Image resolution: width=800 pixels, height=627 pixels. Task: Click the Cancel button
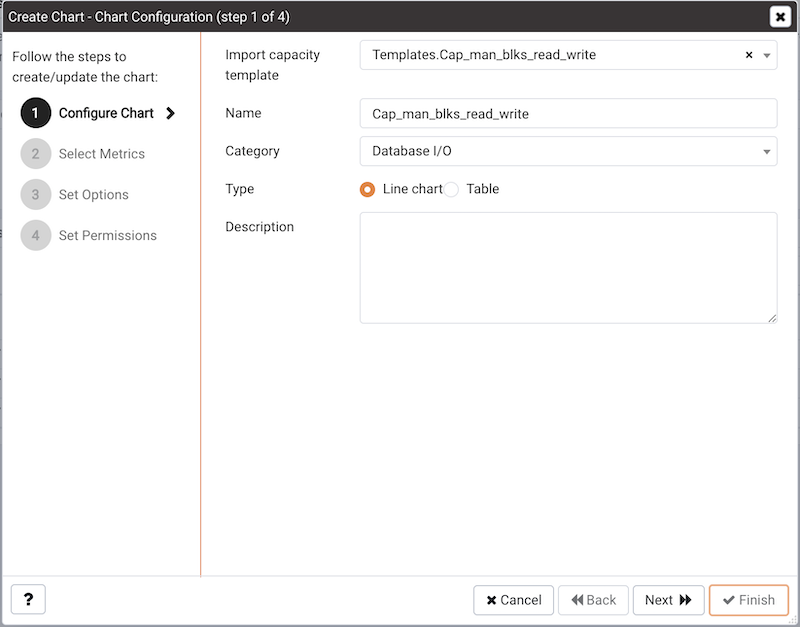[x=513, y=600]
